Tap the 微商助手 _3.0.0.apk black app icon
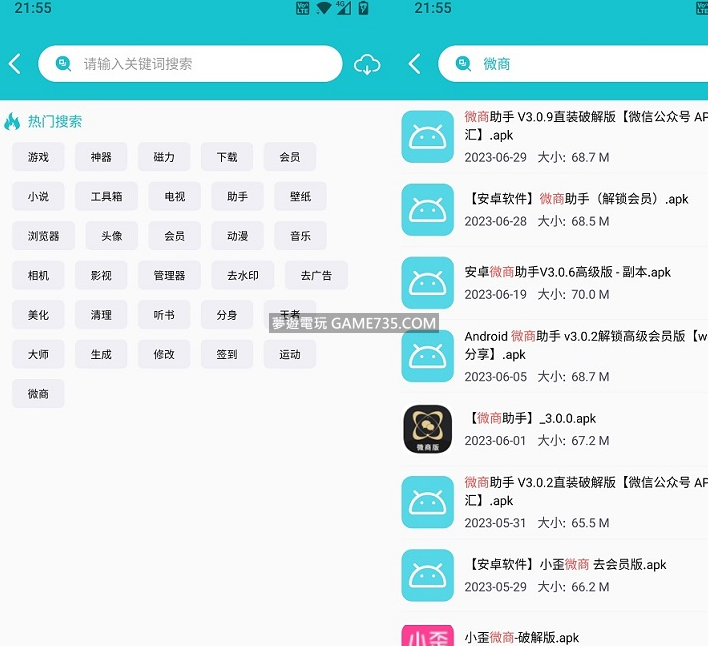This screenshot has height=646, width=708. 428,429
